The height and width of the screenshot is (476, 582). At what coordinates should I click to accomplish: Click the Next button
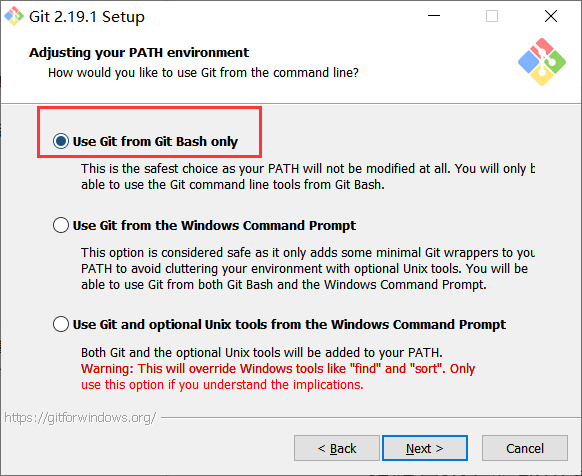tap(425, 448)
